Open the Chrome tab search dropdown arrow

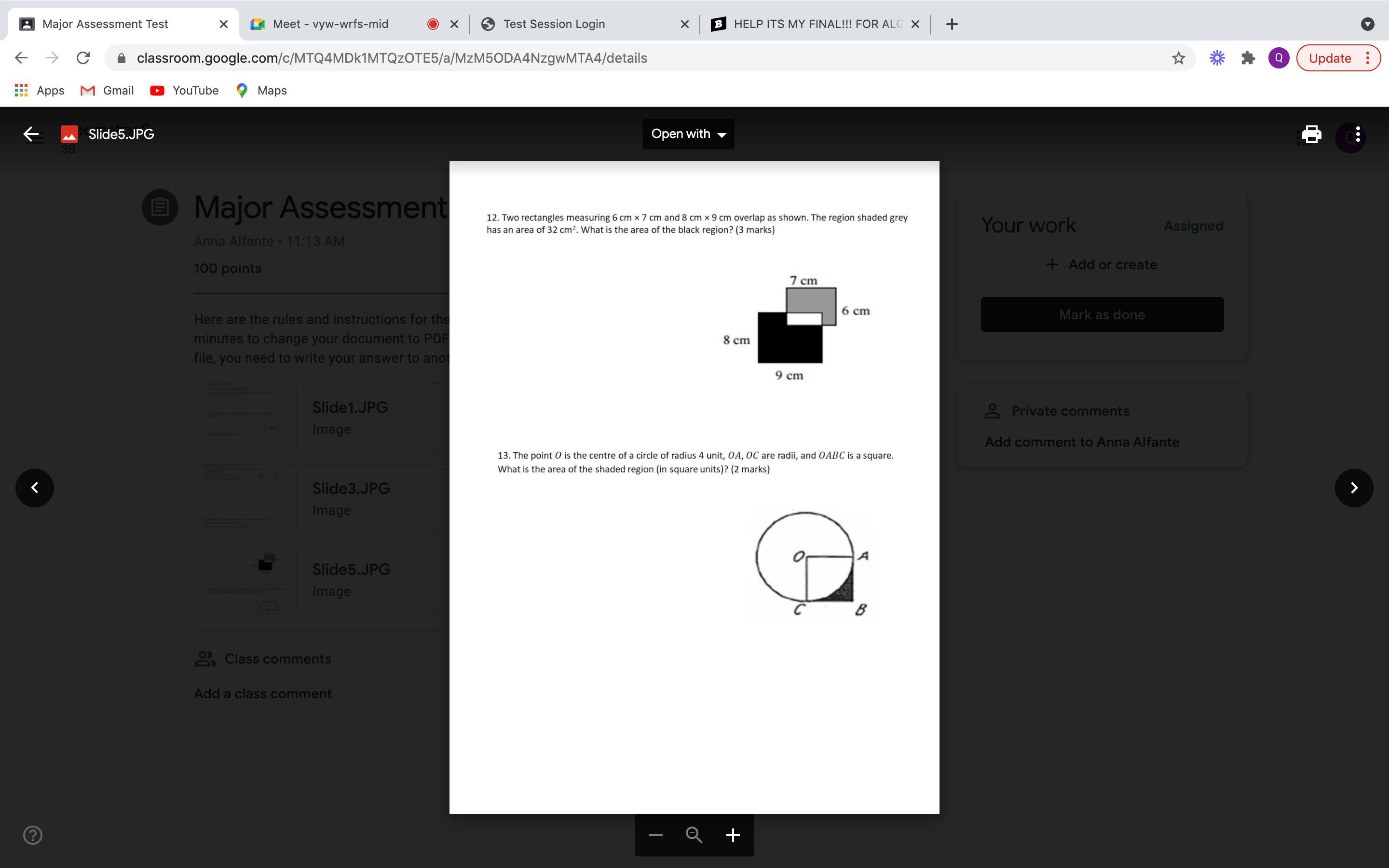1367,24
